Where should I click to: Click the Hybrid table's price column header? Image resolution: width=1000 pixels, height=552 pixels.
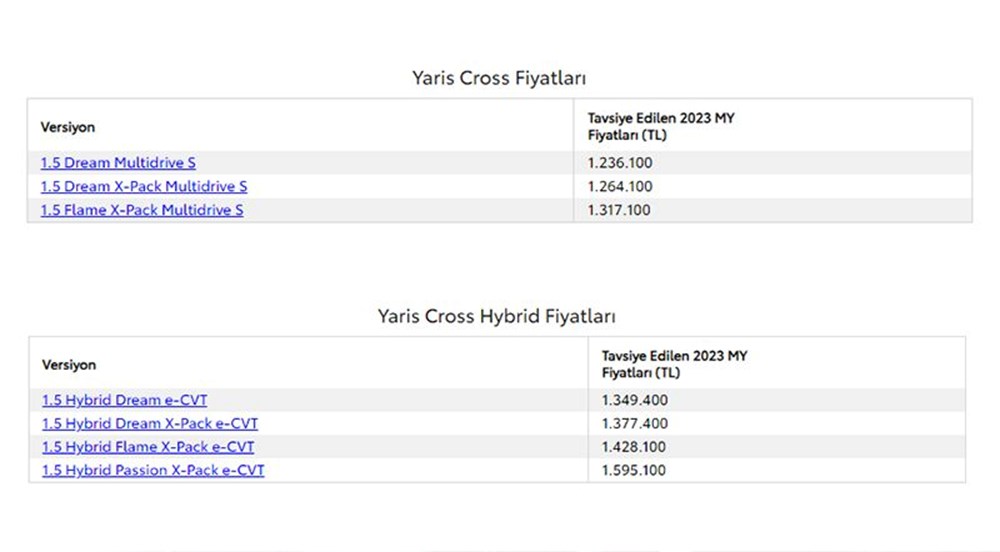click(674, 364)
